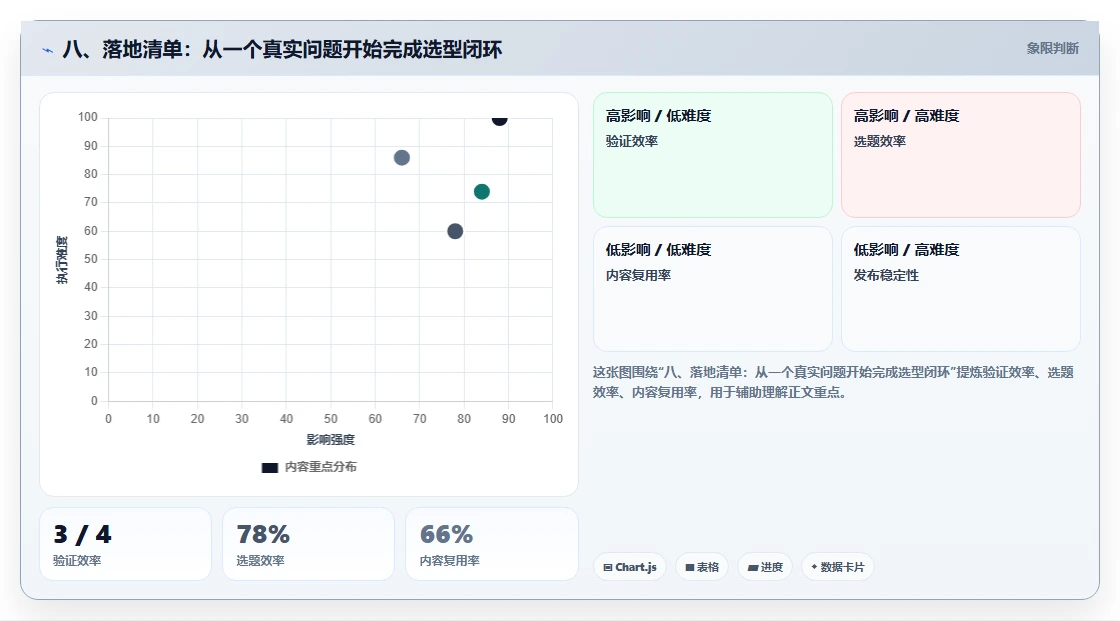The width and height of the screenshot is (1120, 621).
Task: Select the 低影响 / 高难度 quadrant card
Action: (x=961, y=289)
